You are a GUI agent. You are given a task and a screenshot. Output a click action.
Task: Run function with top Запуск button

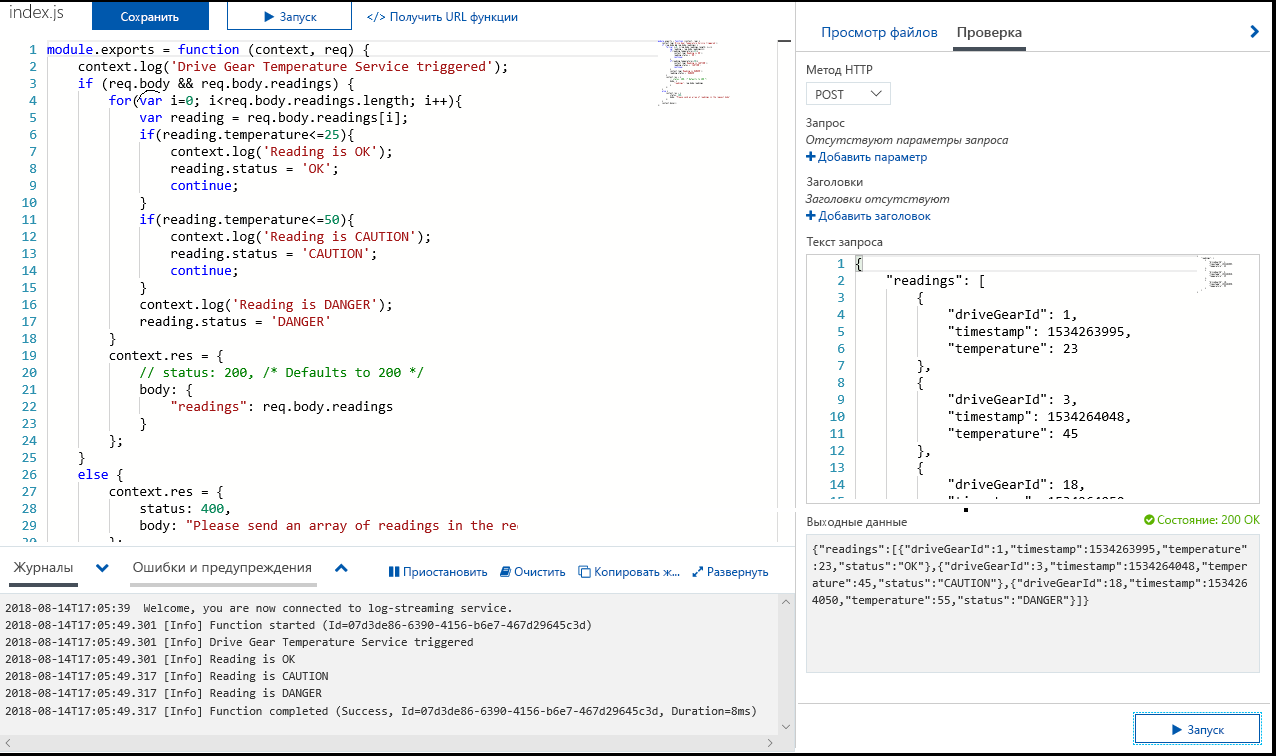click(289, 17)
